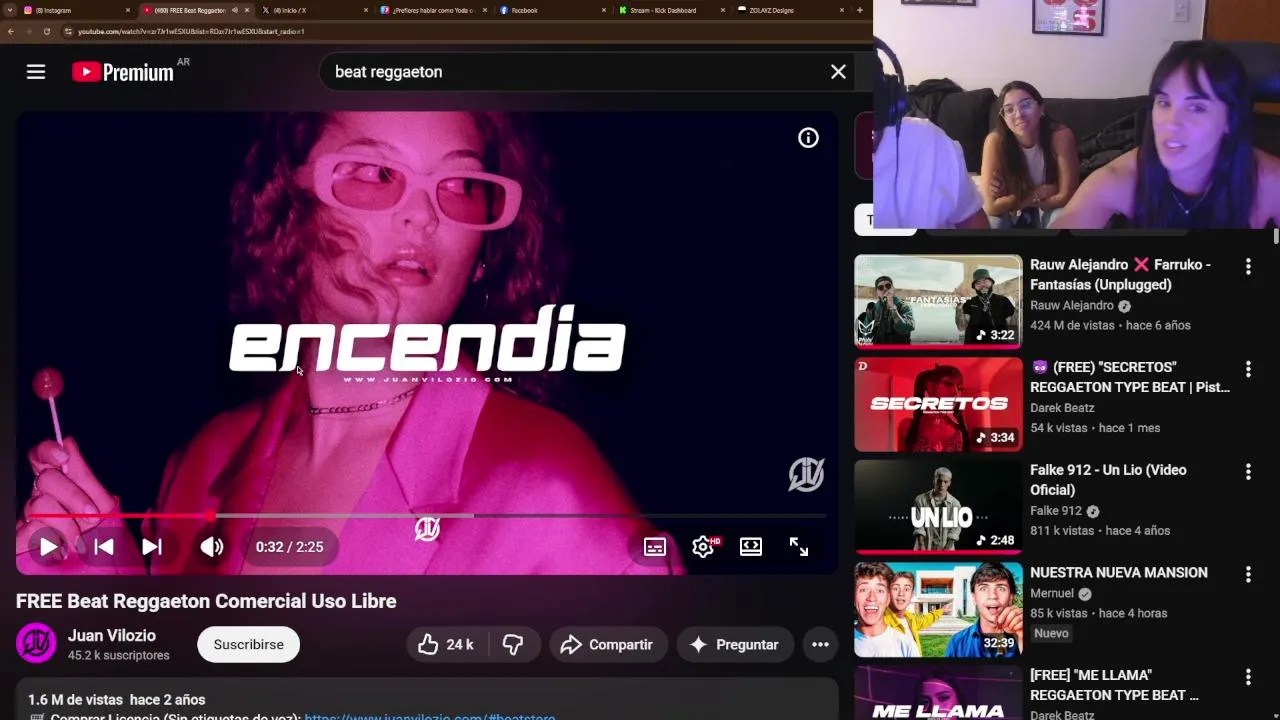The image size is (1280, 720).
Task: Open the Juan Vilozio channel name link
Action: pyautogui.click(x=112, y=636)
